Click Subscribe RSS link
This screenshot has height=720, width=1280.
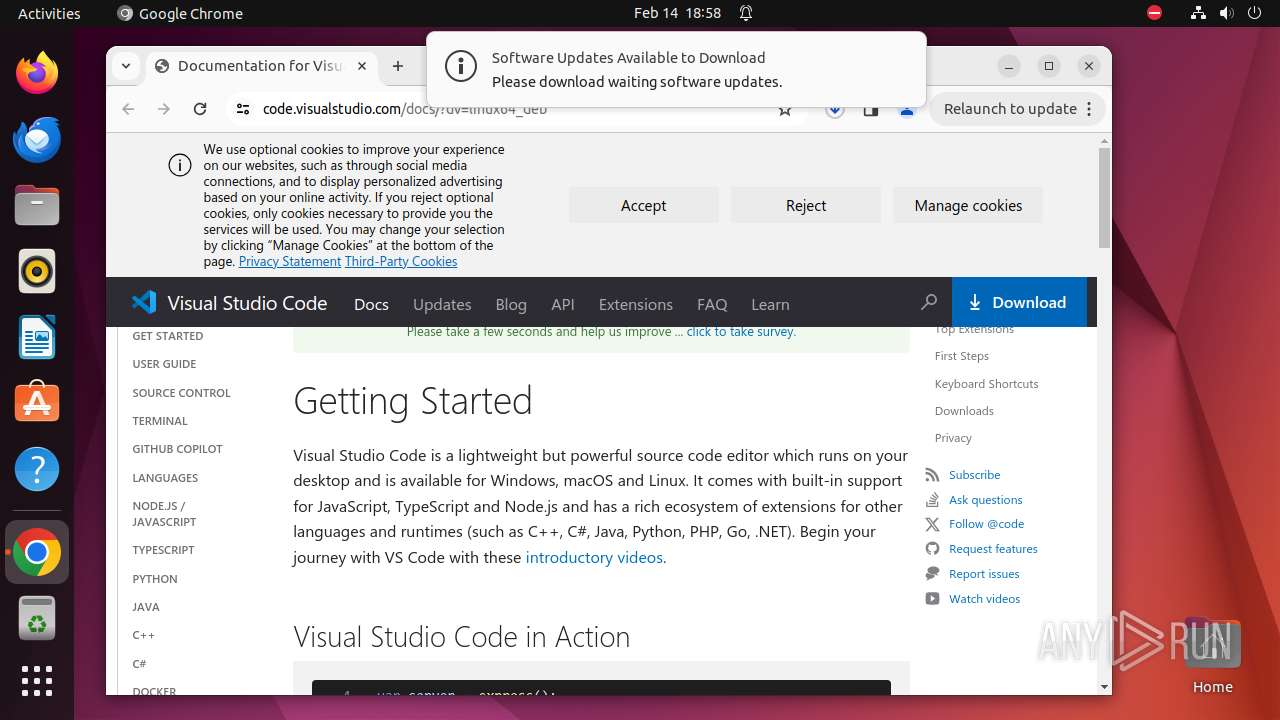[x=974, y=474]
